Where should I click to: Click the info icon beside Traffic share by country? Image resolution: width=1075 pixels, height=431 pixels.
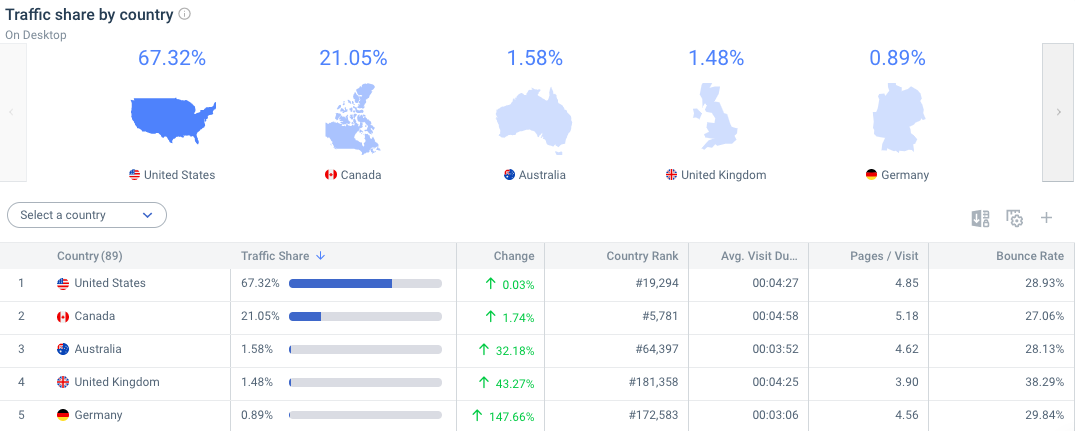(184, 14)
